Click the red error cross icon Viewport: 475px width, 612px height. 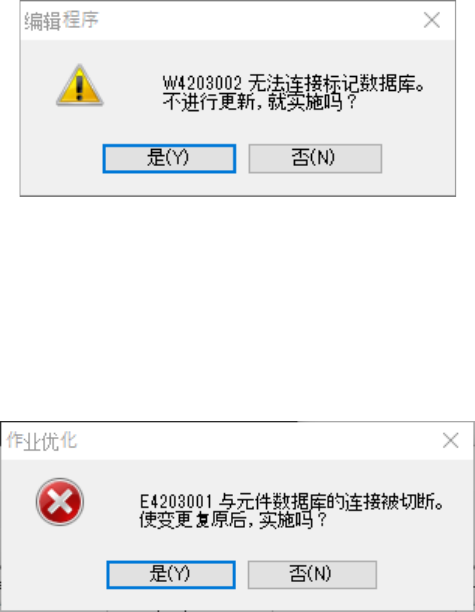click(60, 502)
